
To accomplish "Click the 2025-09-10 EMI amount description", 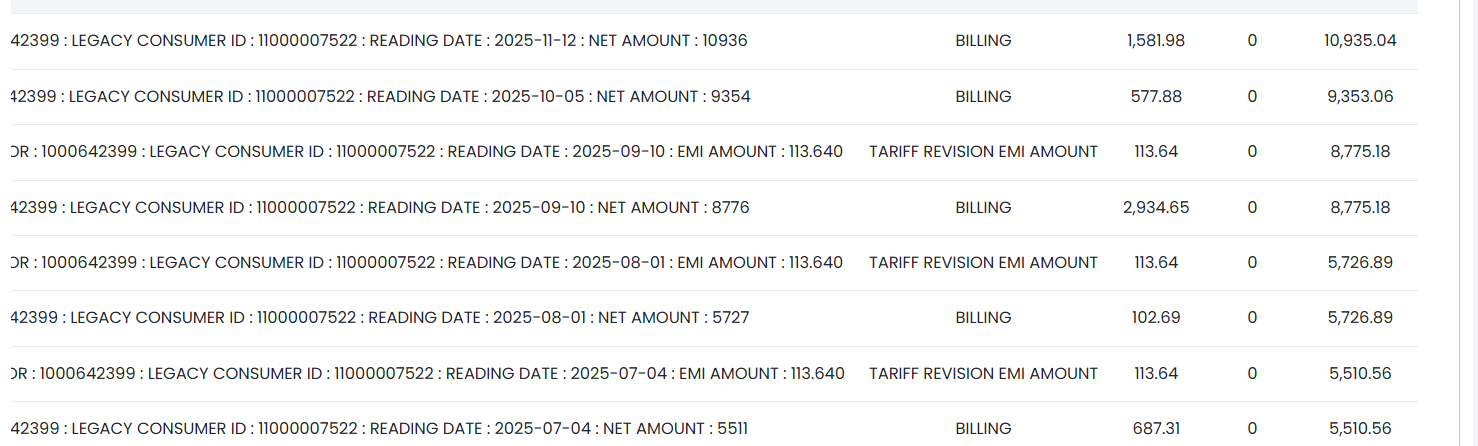I will click(427, 152).
